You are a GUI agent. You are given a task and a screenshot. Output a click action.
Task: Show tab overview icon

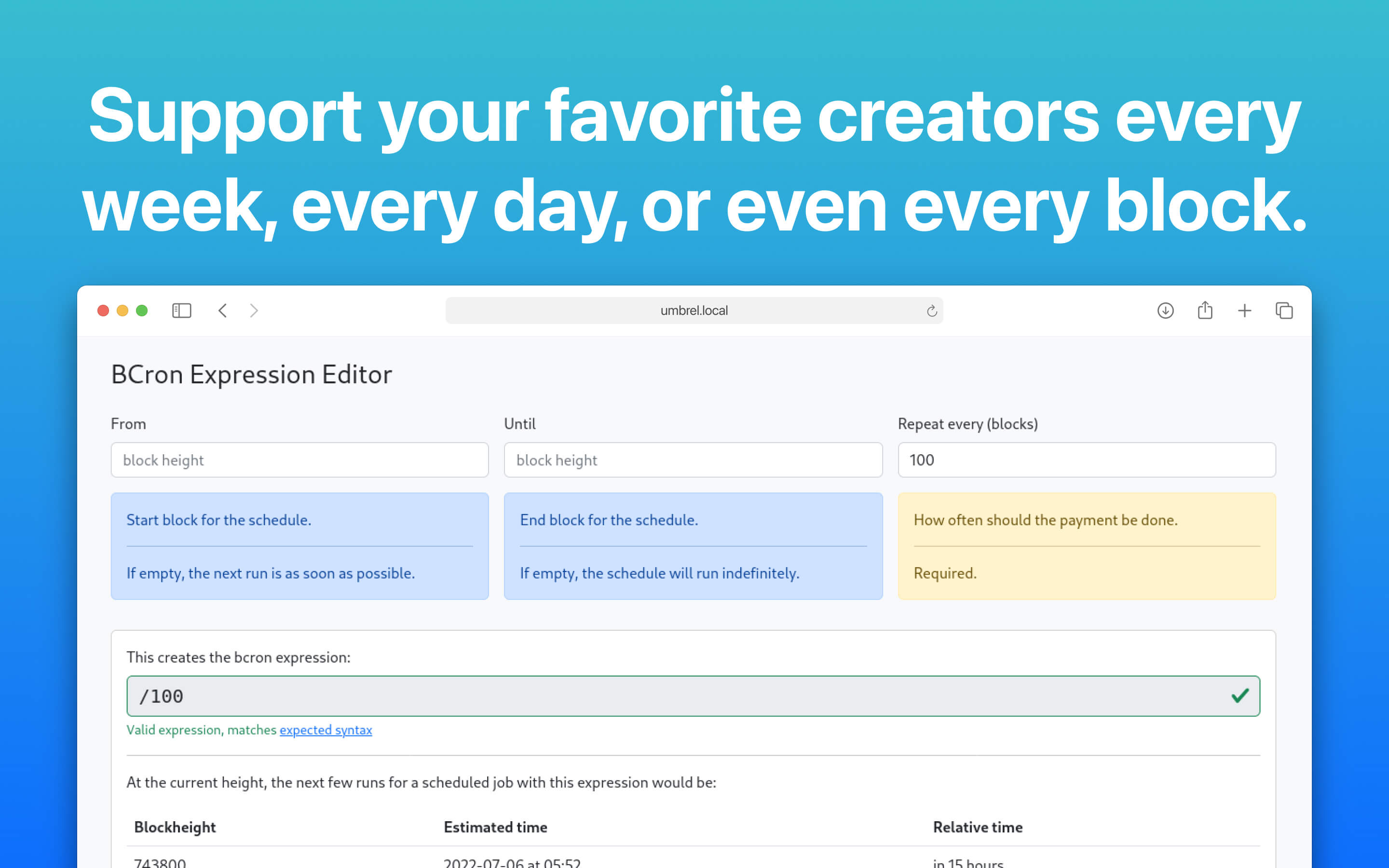[1284, 311]
